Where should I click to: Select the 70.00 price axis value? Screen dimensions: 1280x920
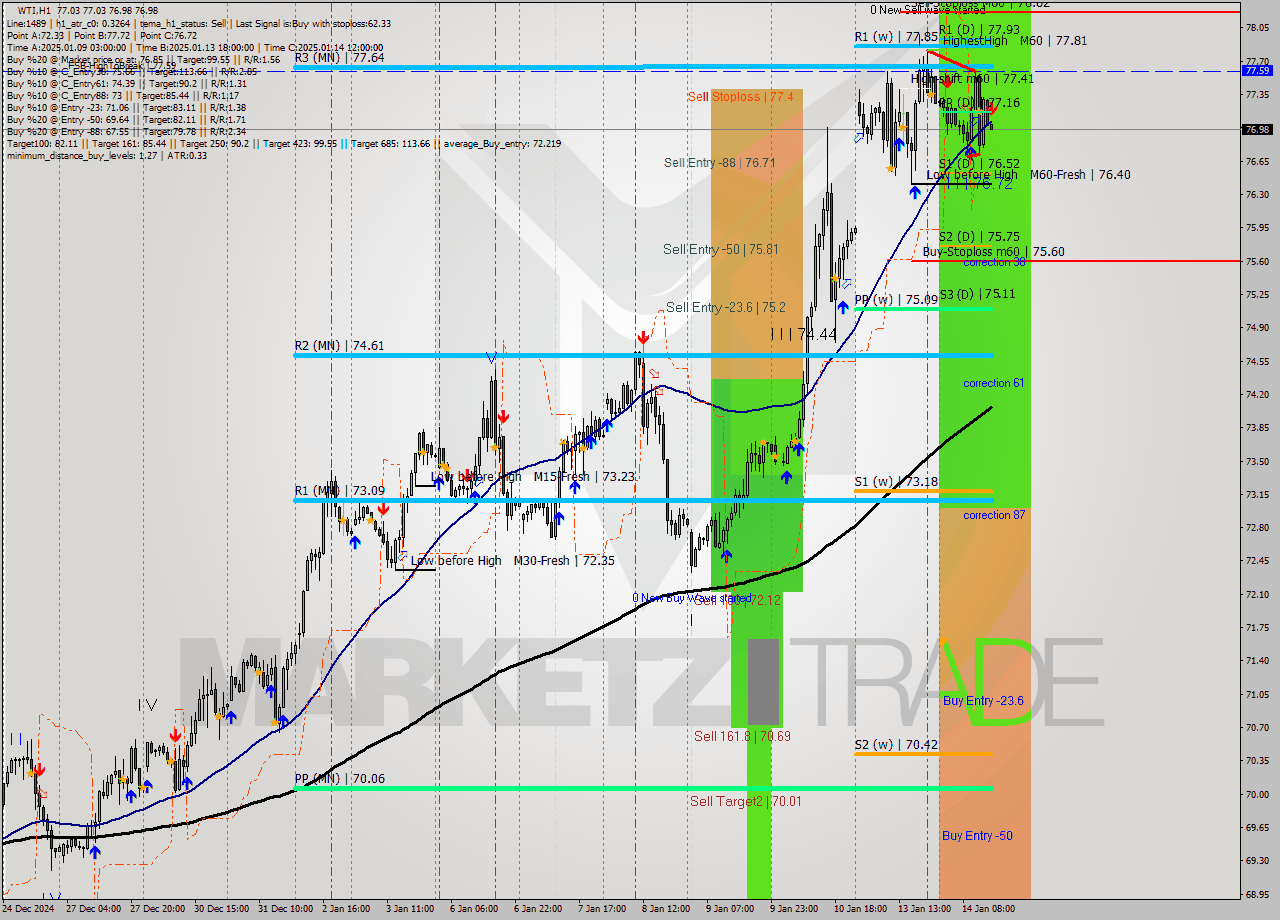1257,794
